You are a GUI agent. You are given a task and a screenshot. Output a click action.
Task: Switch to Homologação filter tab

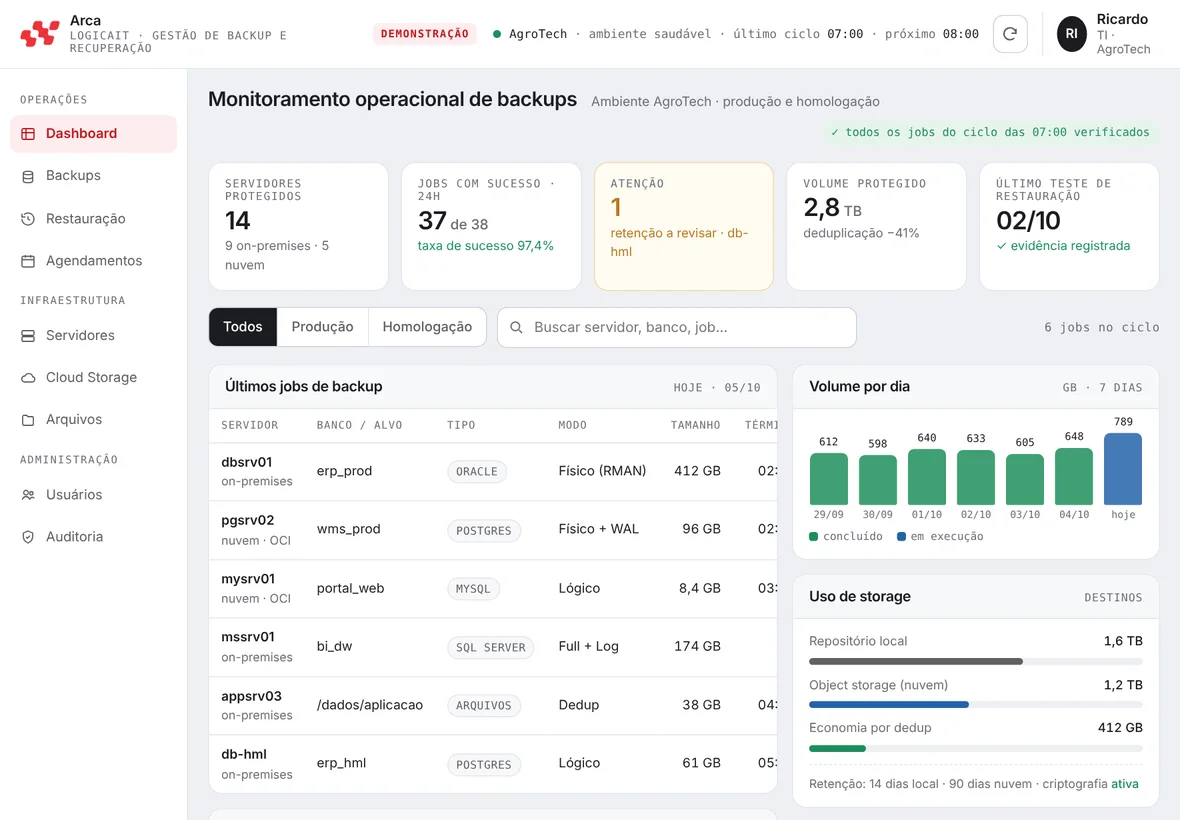tap(427, 327)
